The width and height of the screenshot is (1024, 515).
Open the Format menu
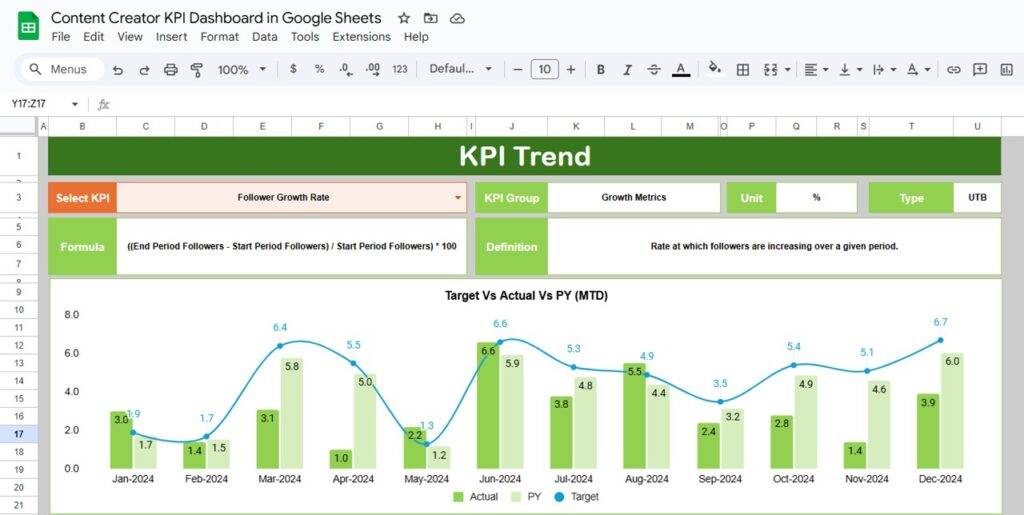219,37
